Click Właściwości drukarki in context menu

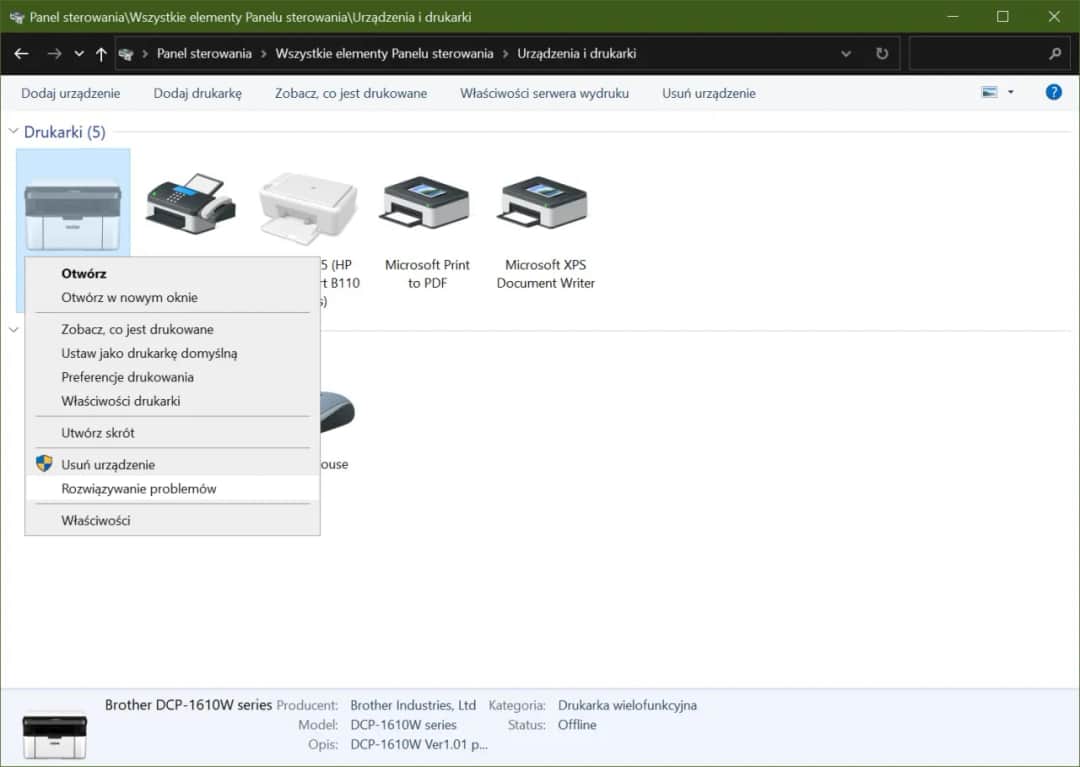[x=121, y=401]
